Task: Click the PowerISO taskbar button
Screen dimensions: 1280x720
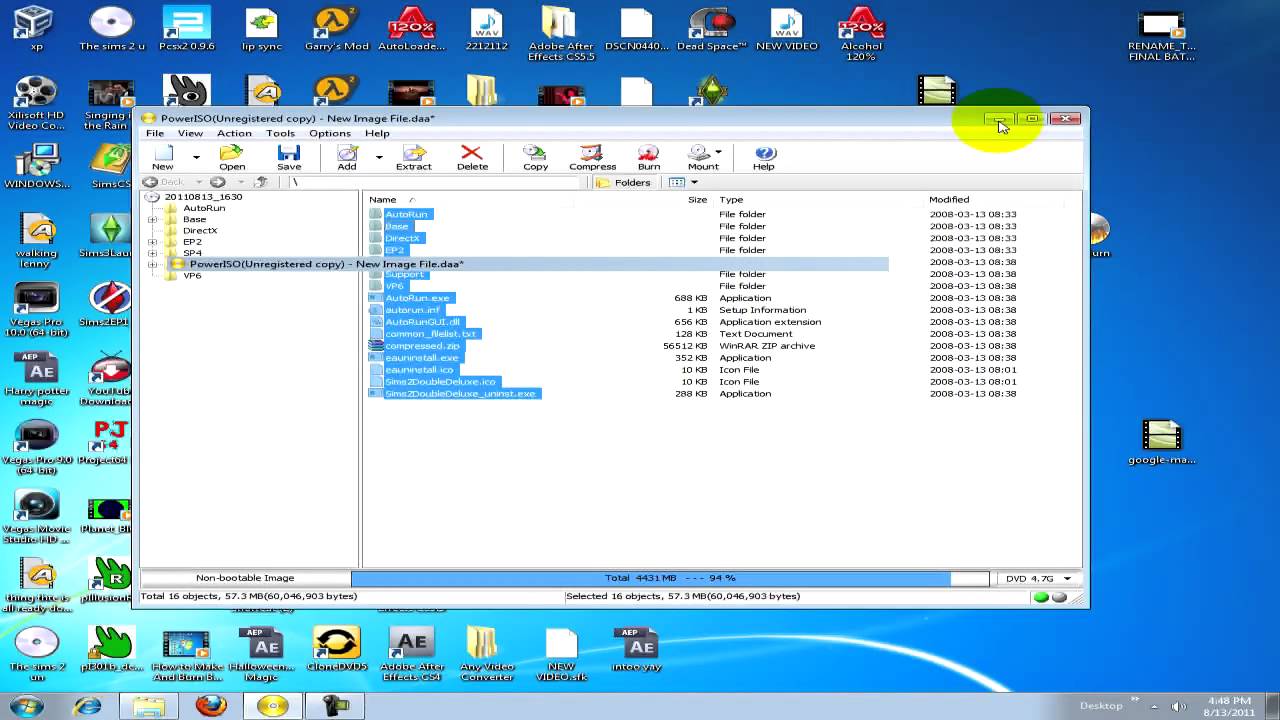Action: 272,706
